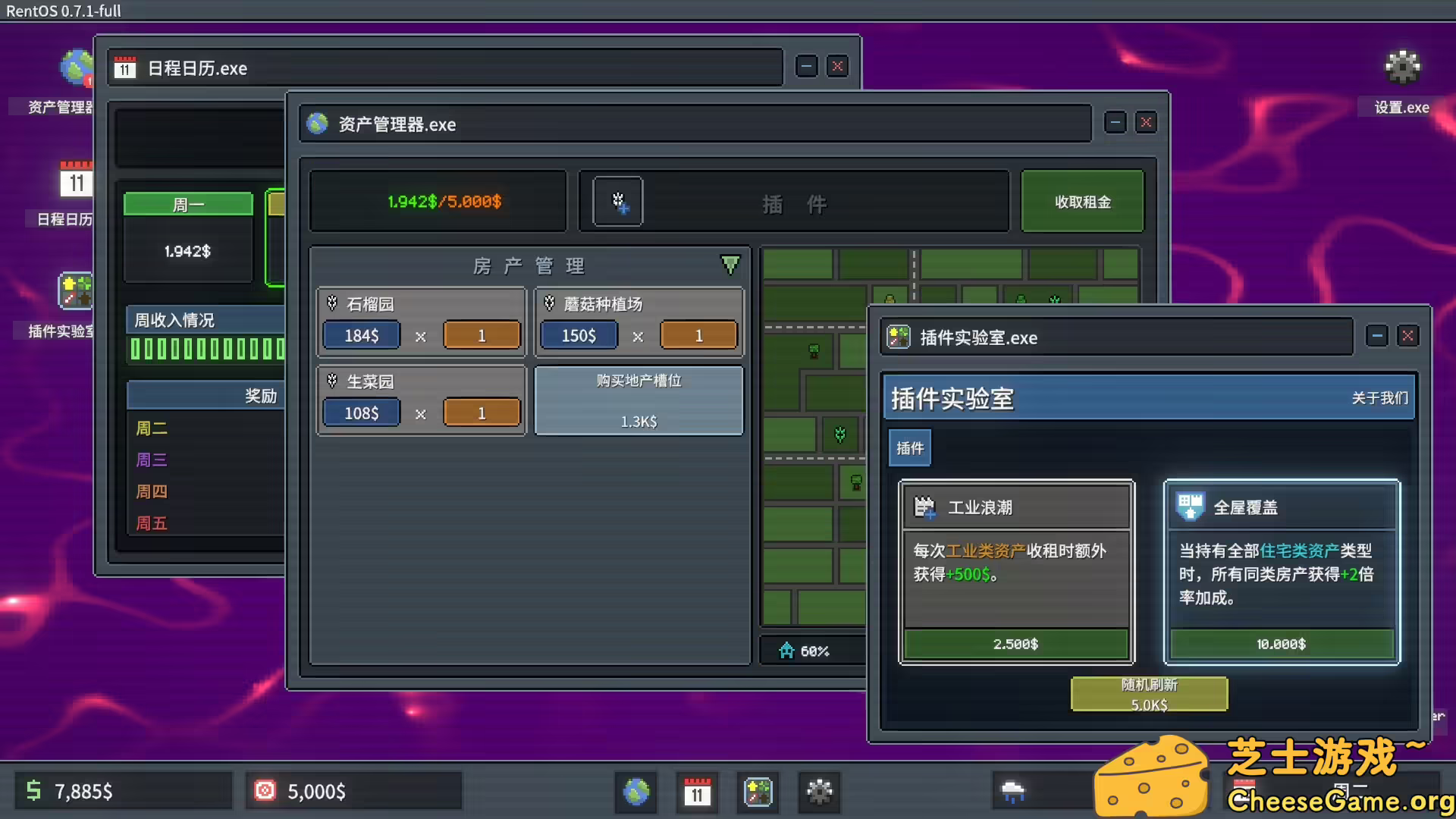Click the plugin lab icon on the taskbar
1456x819 pixels.
point(758,792)
